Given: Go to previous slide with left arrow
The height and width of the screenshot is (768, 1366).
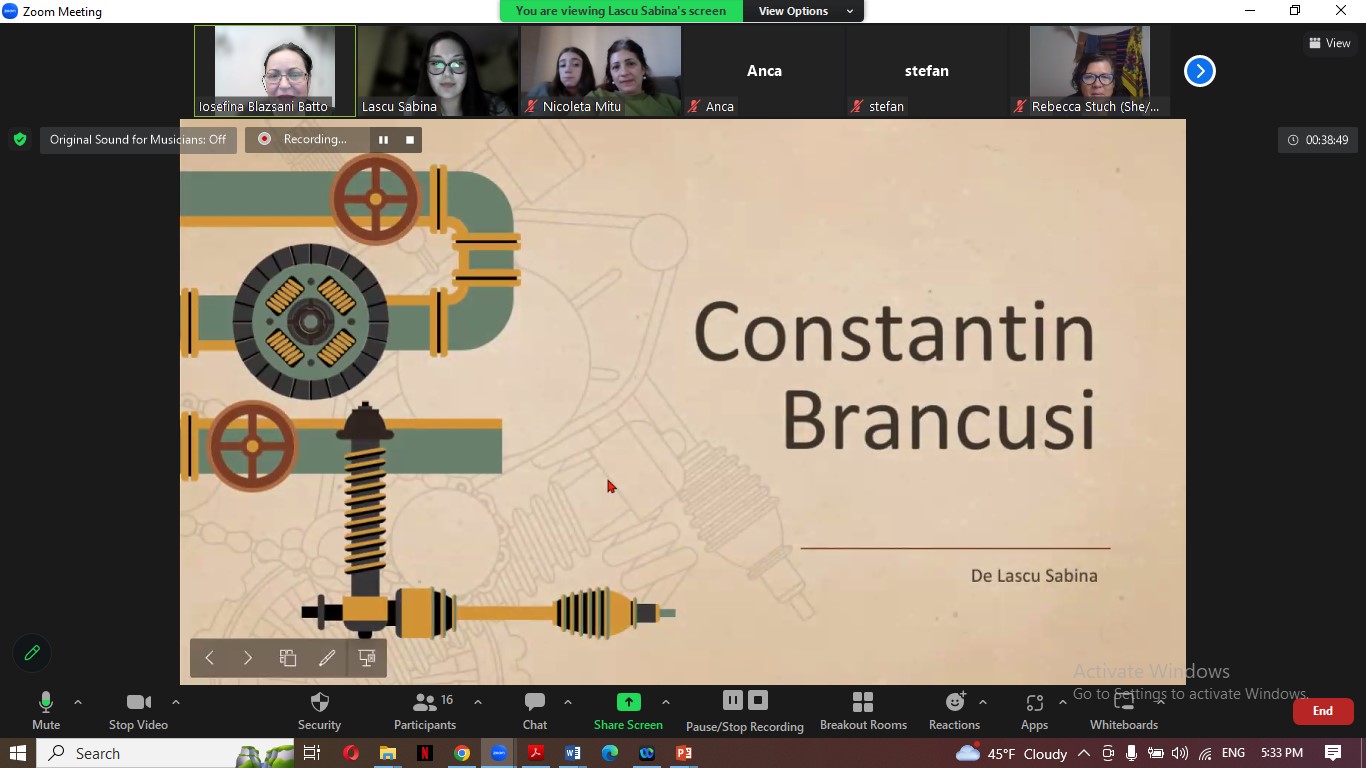Looking at the screenshot, I should coord(210,658).
